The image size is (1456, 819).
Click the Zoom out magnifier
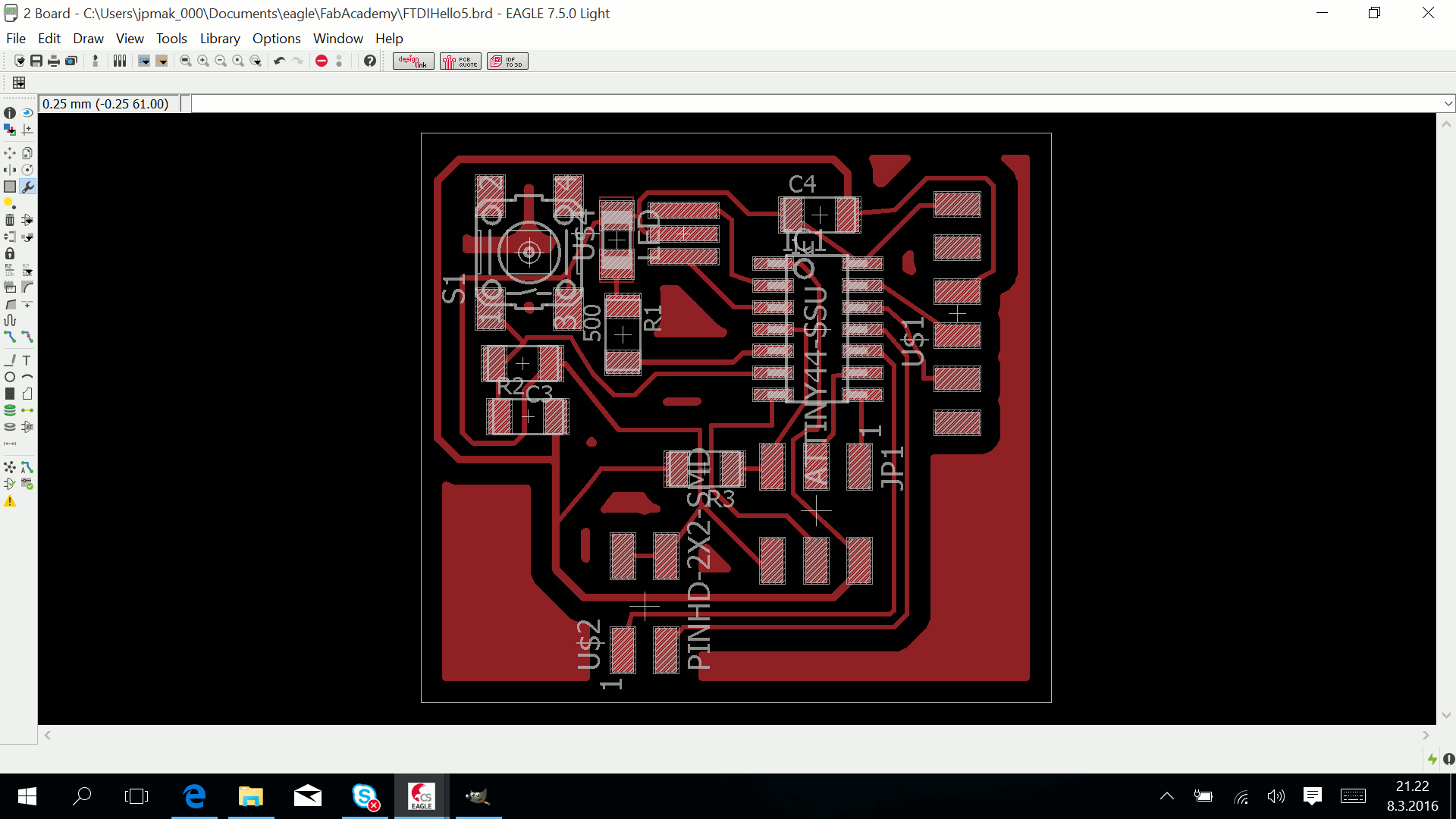[221, 61]
